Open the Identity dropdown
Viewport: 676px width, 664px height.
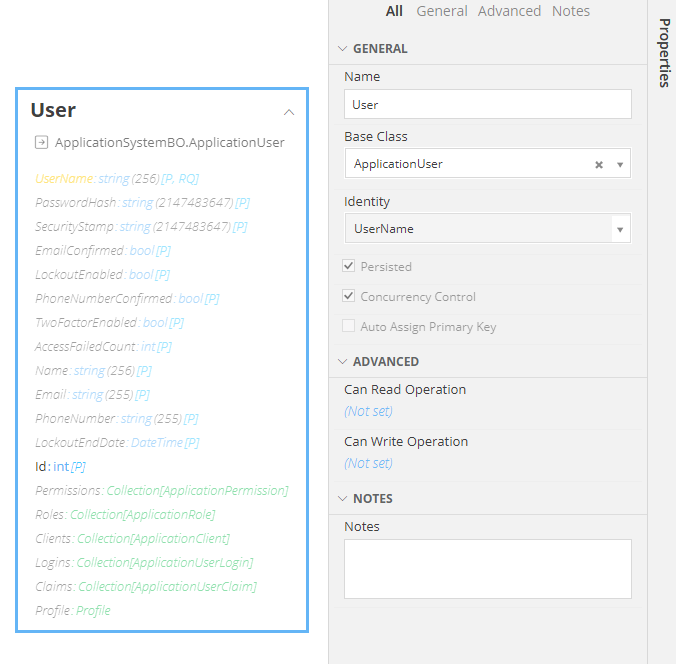tap(620, 229)
